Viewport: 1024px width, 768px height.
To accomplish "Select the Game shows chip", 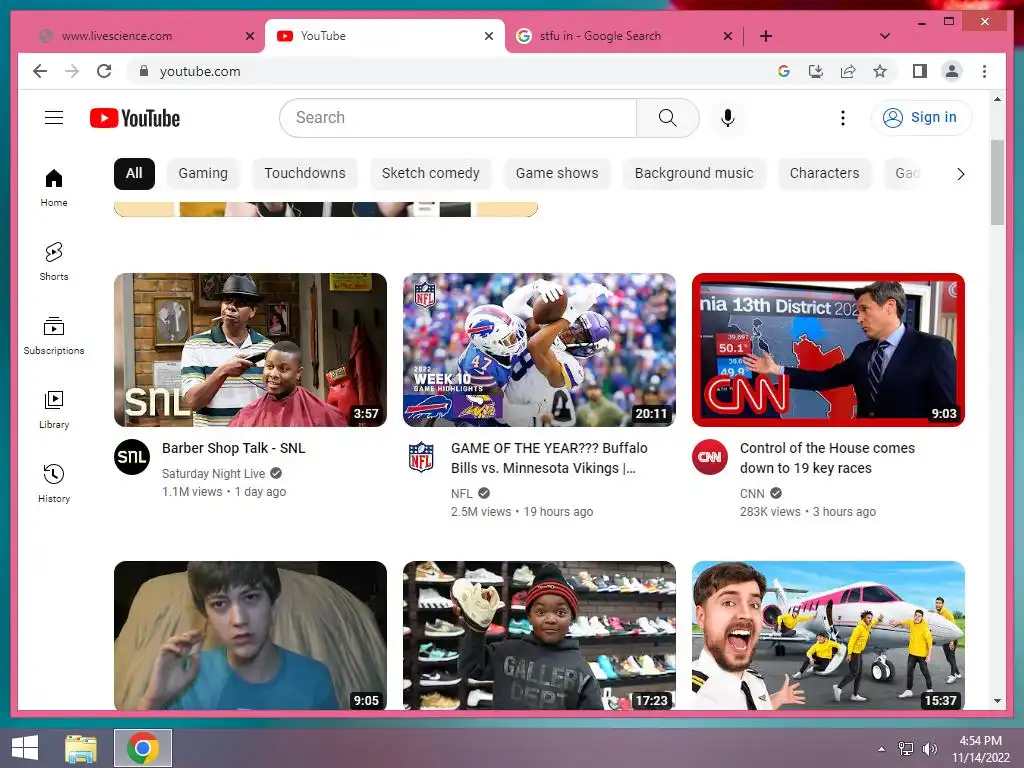I will tap(557, 174).
